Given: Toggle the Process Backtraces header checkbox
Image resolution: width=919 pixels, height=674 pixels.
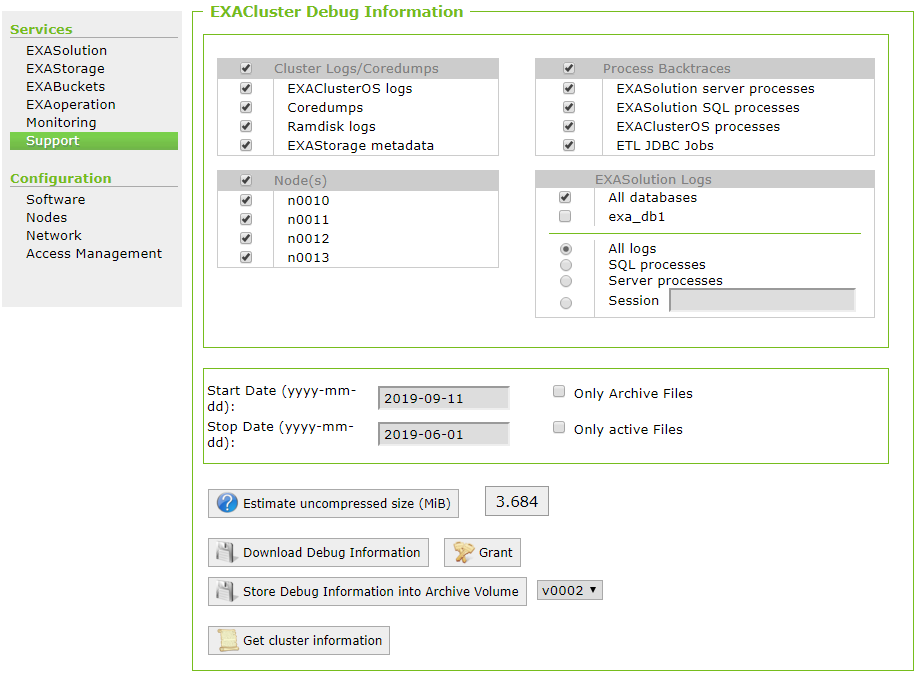Looking at the screenshot, I should tap(569, 69).
